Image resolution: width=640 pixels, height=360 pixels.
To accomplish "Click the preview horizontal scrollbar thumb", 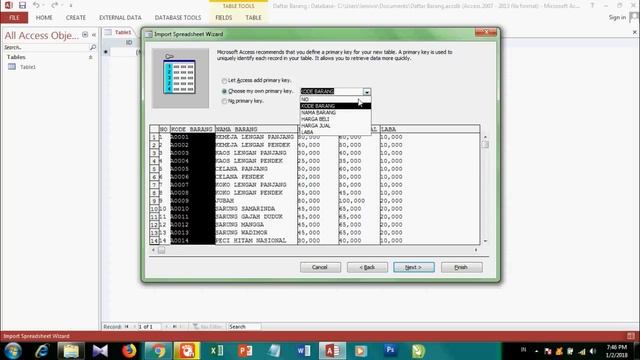I will tap(162, 250).
